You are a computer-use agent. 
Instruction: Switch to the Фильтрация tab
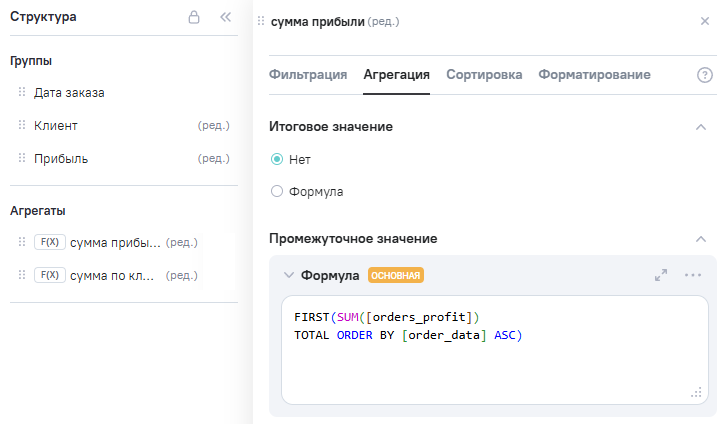(x=308, y=75)
